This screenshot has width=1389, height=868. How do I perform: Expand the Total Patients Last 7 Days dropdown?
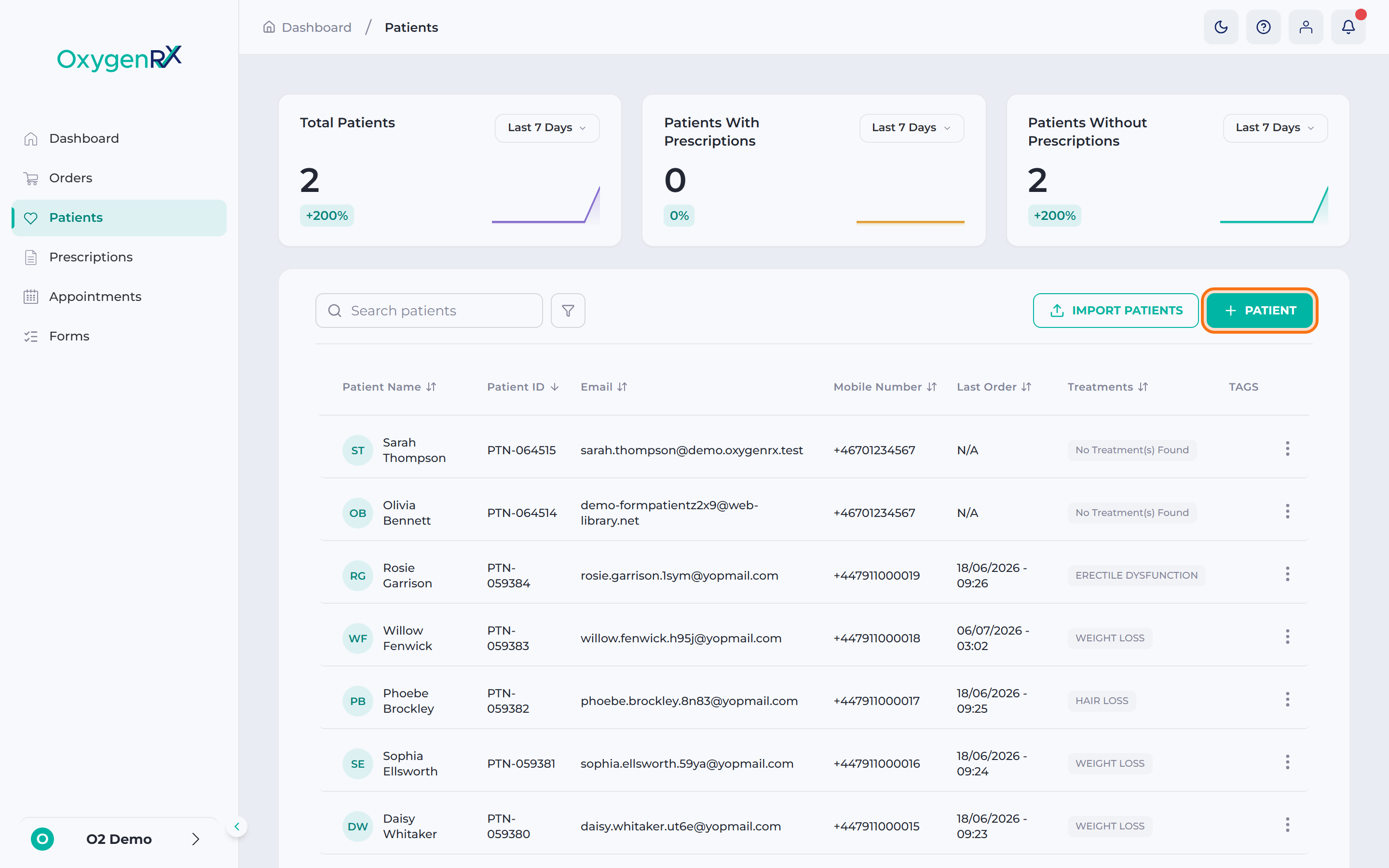click(547, 127)
